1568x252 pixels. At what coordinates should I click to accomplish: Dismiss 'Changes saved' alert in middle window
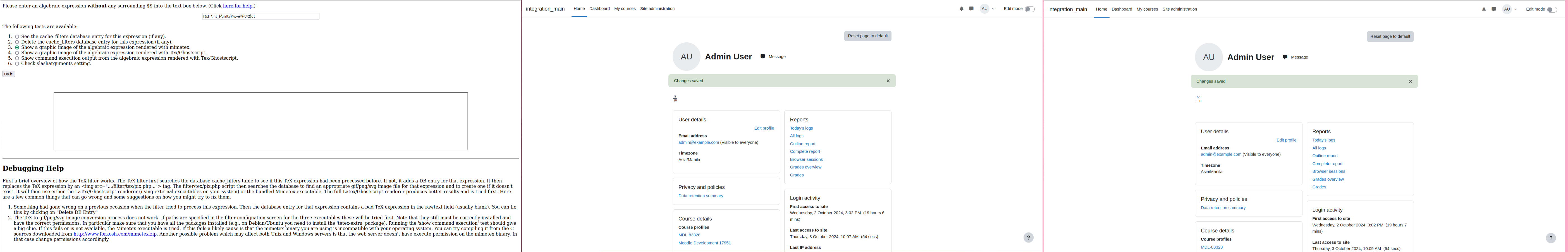click(888, 81)
